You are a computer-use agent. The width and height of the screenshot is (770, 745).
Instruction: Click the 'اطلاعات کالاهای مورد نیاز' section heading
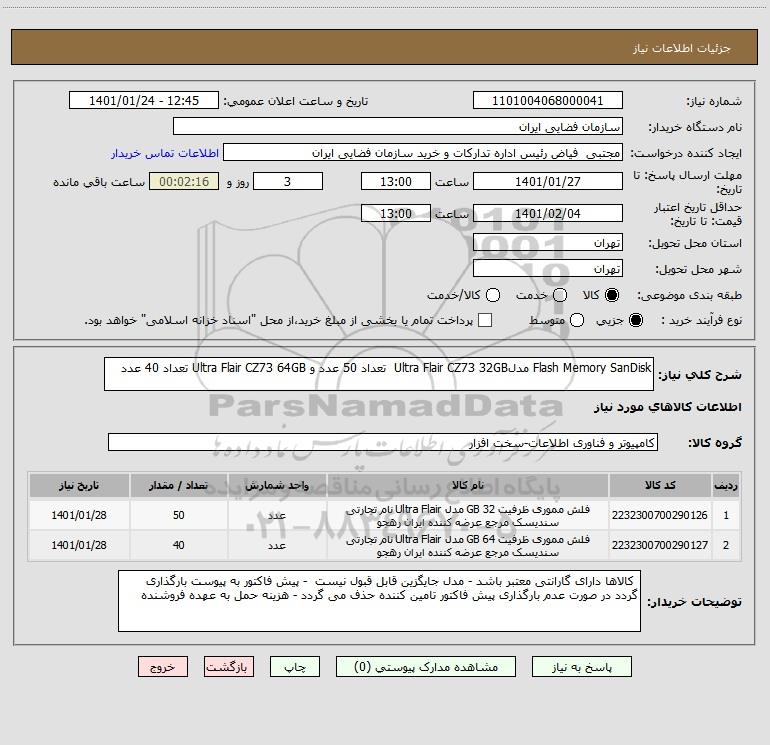(667, 407)
